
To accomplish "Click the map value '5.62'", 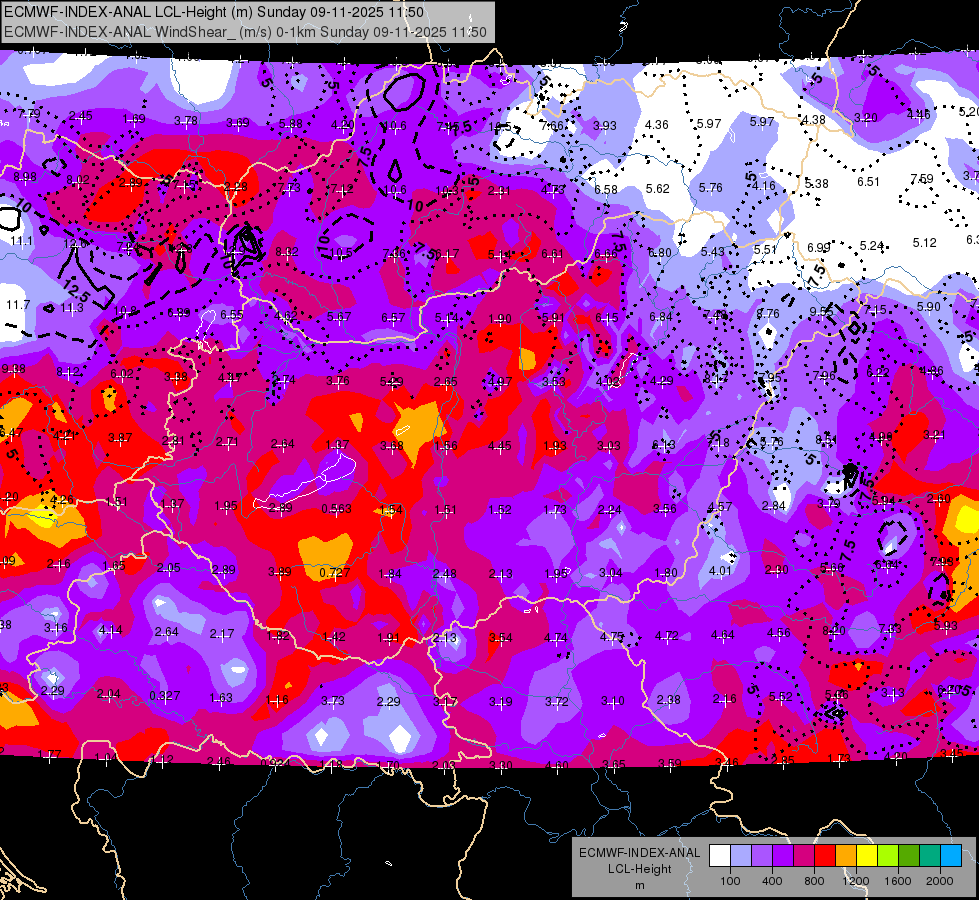I will 657,189.
